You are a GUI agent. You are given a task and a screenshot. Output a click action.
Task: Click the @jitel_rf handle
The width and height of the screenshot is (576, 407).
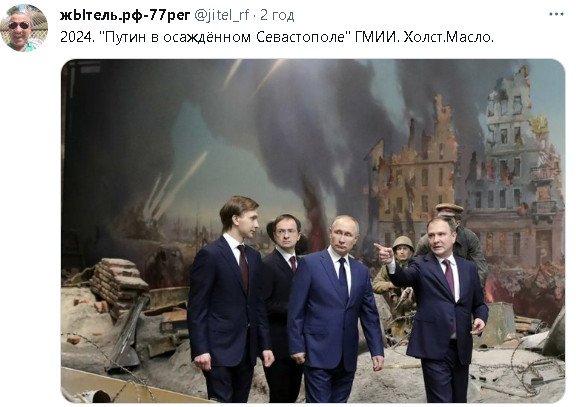click(221, 15)
